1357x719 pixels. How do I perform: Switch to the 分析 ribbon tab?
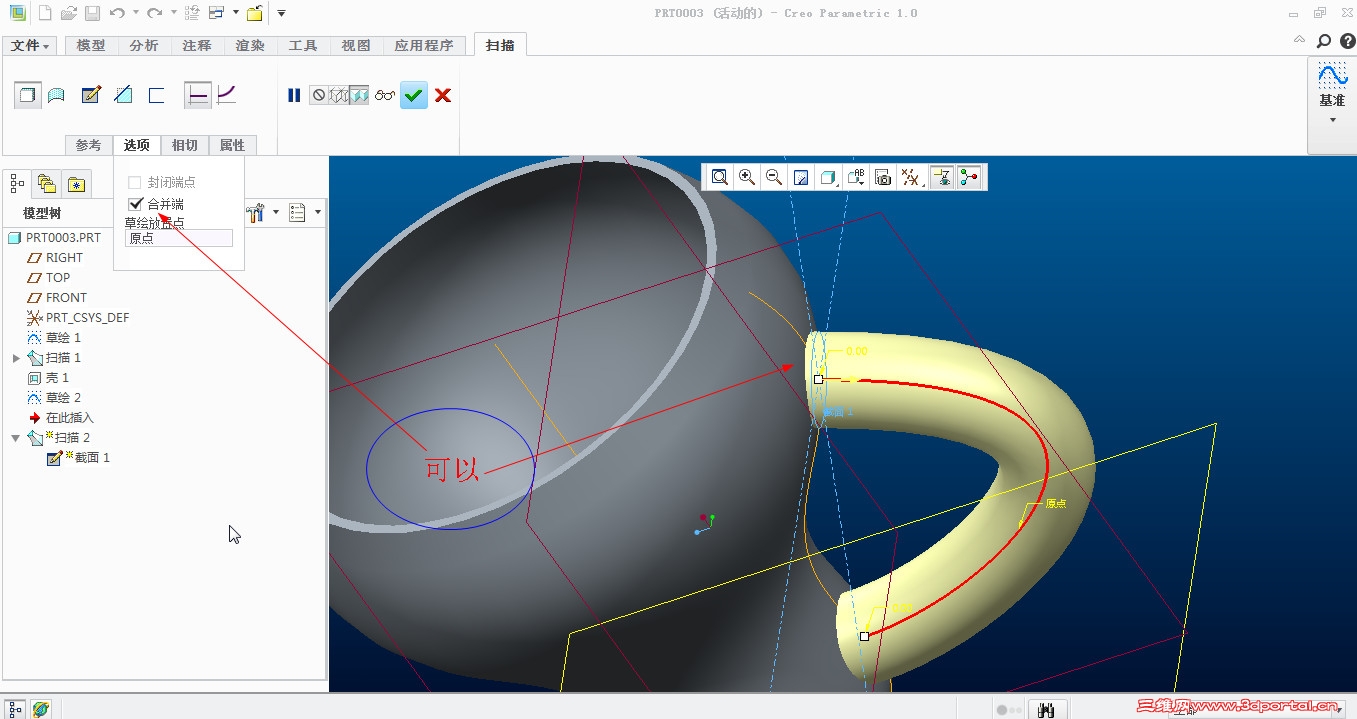144,46
